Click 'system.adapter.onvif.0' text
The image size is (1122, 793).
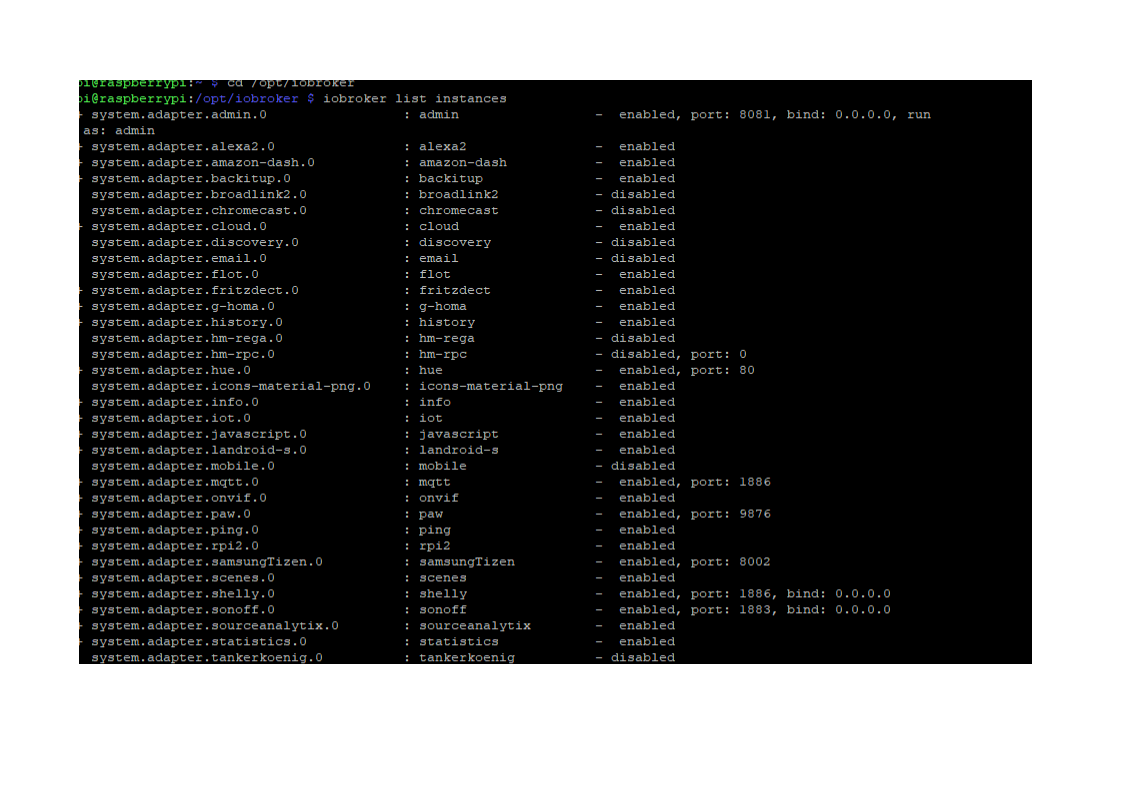click(x=179, y=498)
